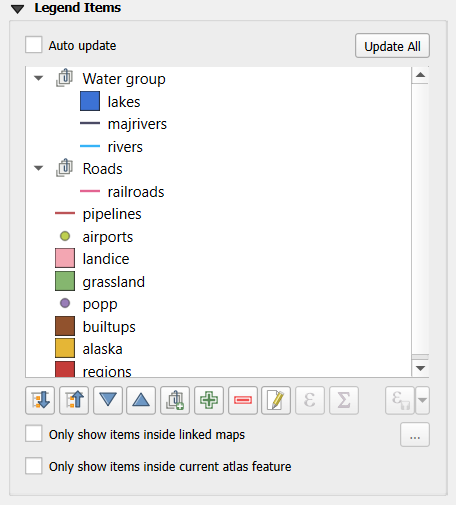Enable the Auto update checkbox
Image resolution: width=456 pixels, height=505 pixels.
(34, 45)
